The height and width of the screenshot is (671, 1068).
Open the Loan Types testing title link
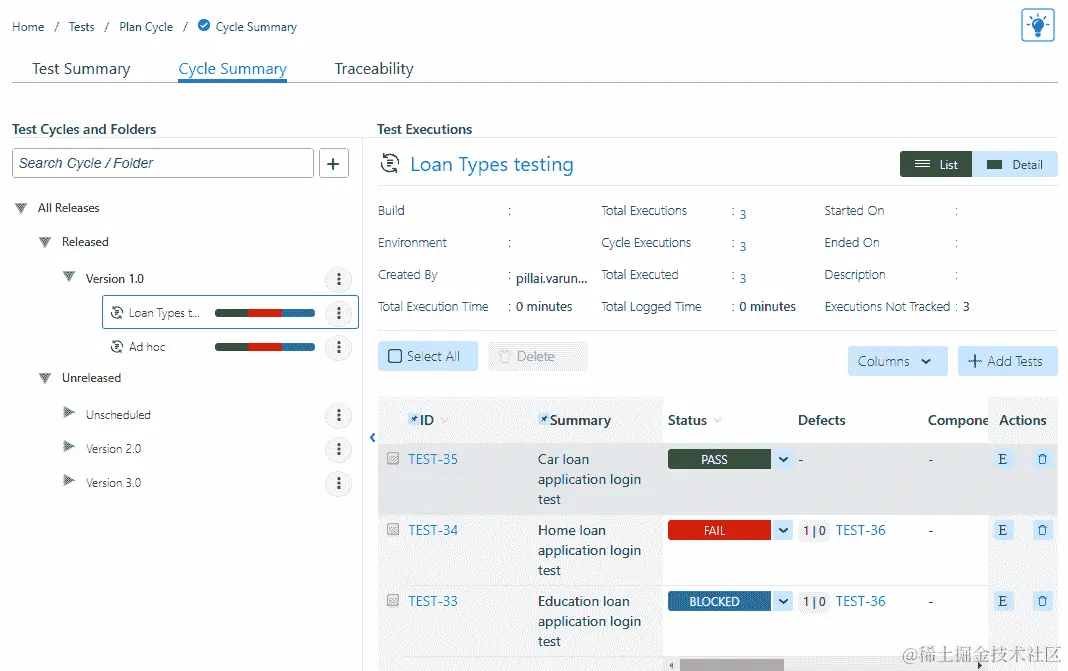(x=492, y=164)
